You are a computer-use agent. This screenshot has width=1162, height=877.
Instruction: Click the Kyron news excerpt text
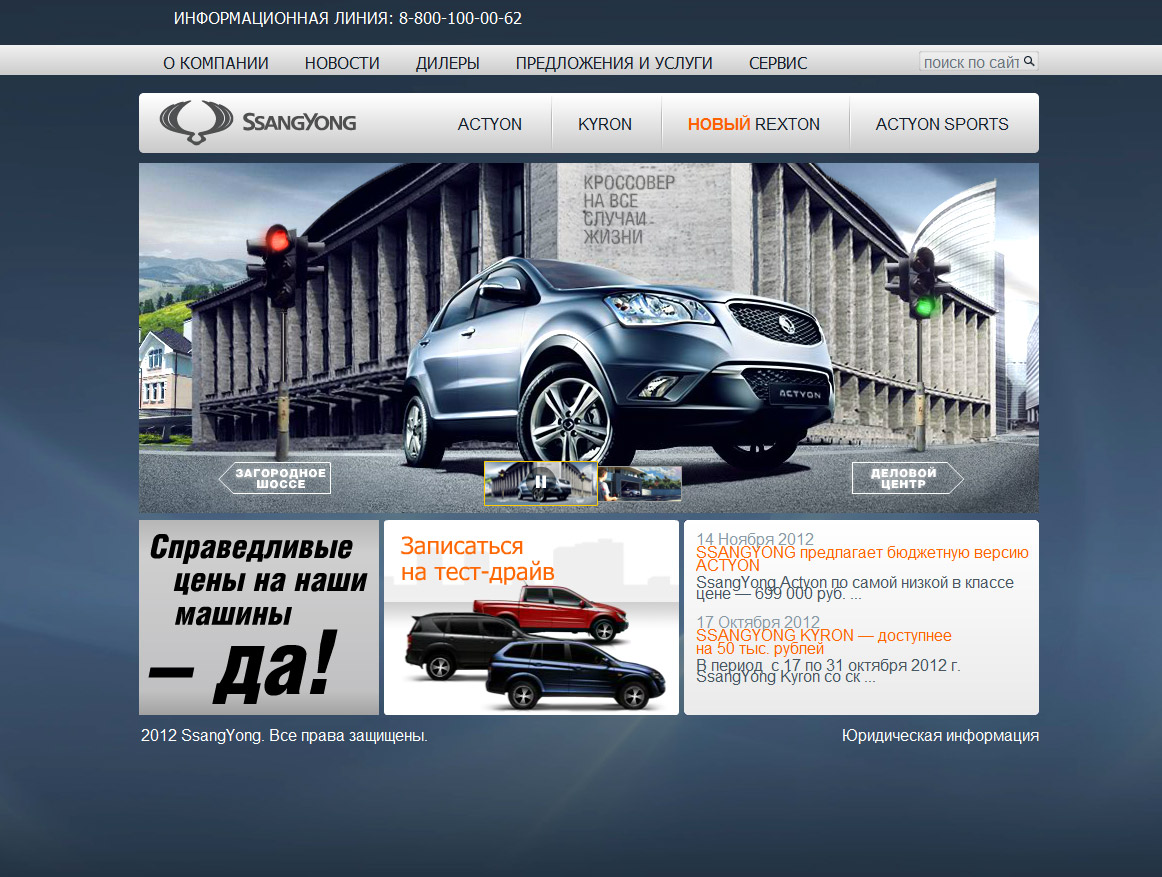(828, 671)
